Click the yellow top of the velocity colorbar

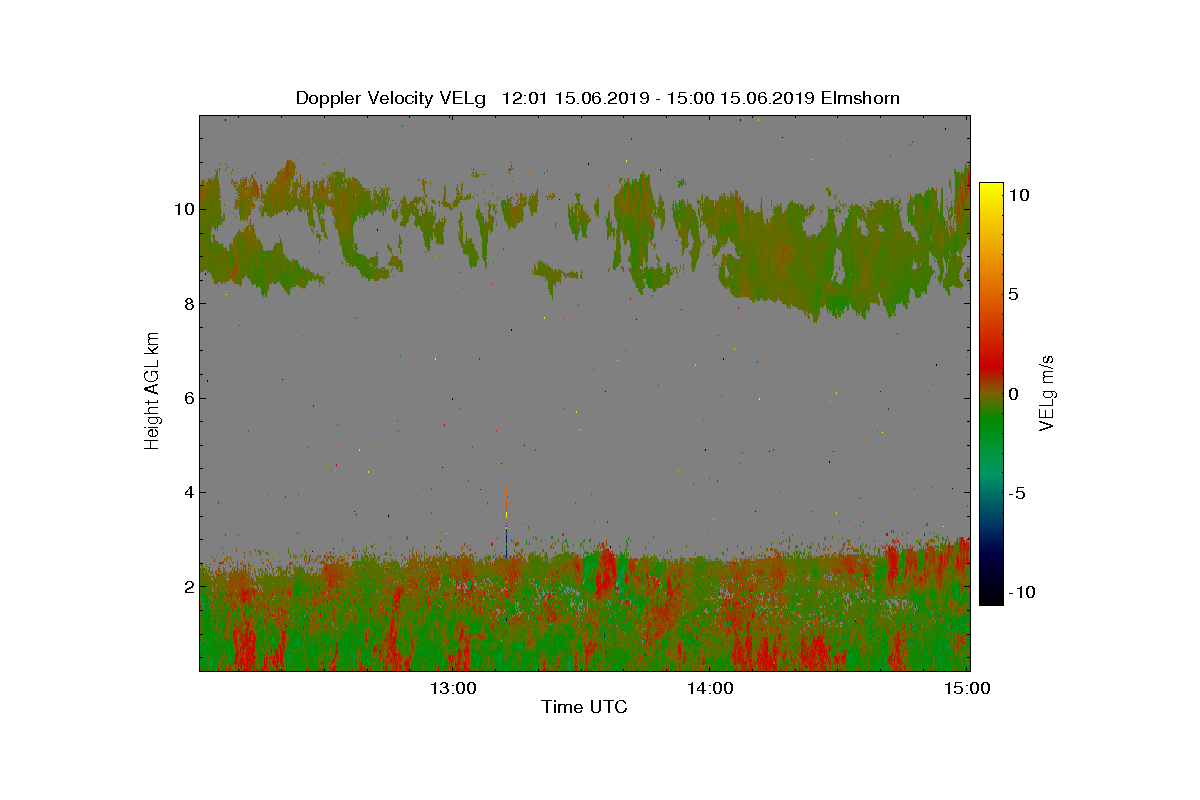click(x=991, y=192)
